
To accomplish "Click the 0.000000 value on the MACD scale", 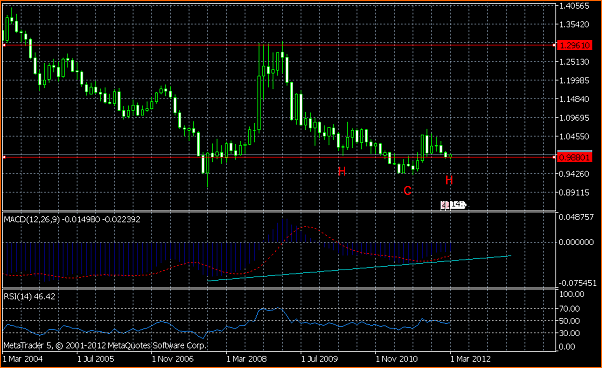I will [x=576, y=242].
